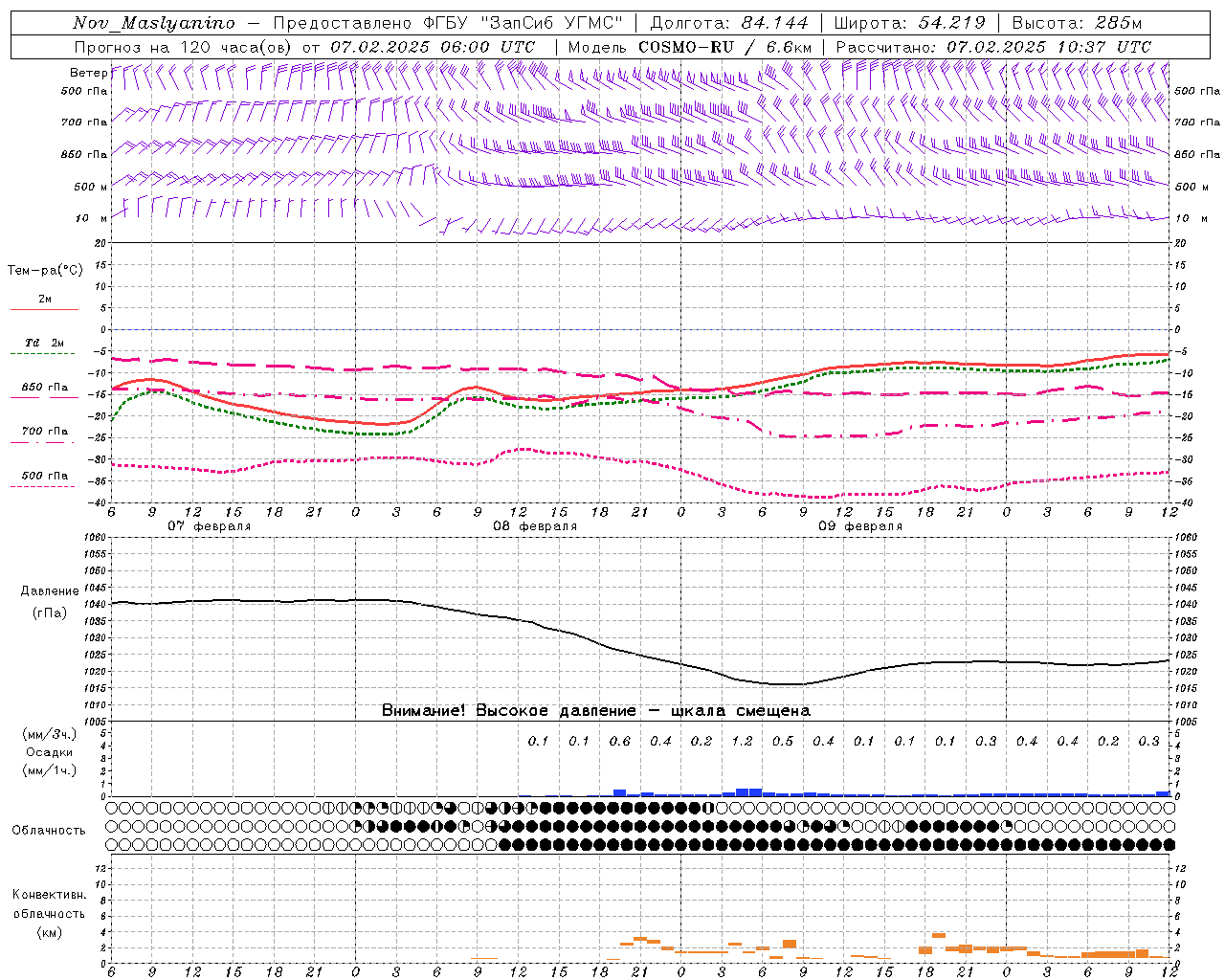Viewport: 1225px width, 980px height.
Task: Click the '07 февраля' date label
Action: [x=210, y=526]
